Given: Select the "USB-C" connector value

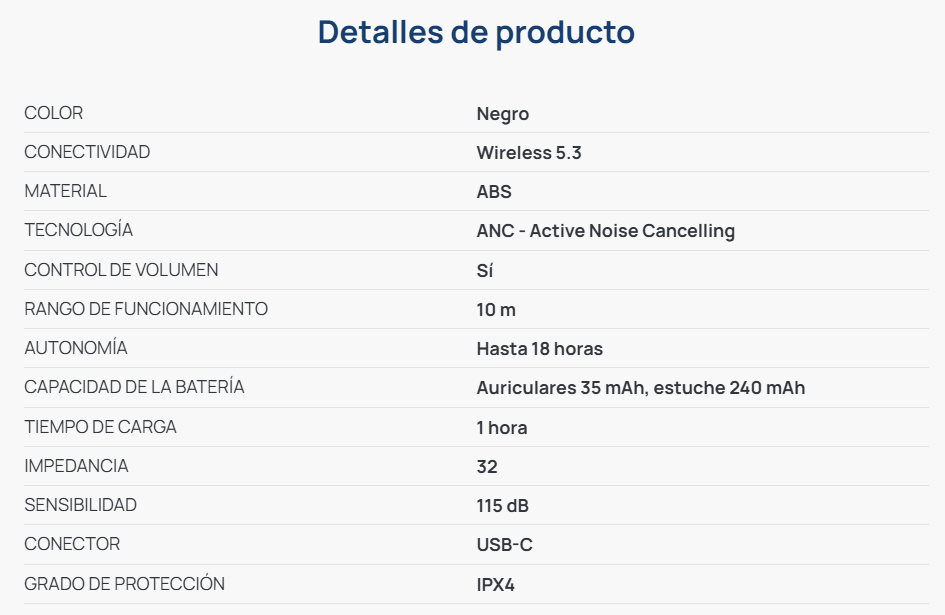Looking at the screenshot, I should [x=505, y=545].
